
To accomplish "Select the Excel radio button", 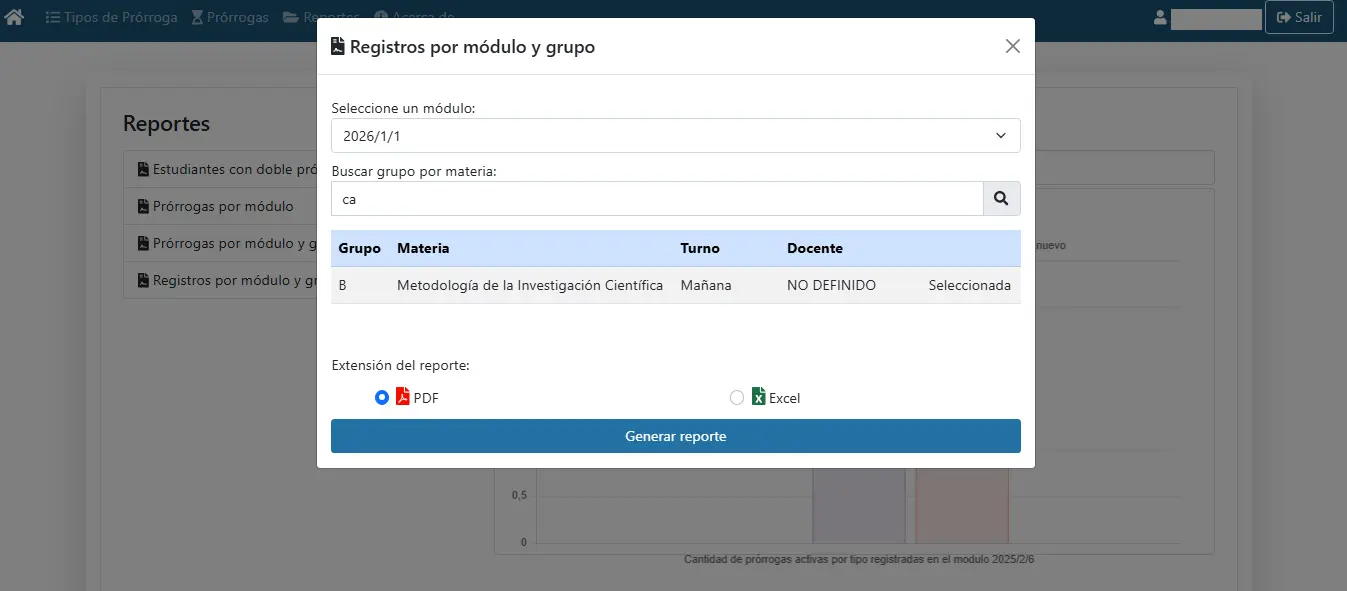I will pyautogui.click(x=737, y=397).
